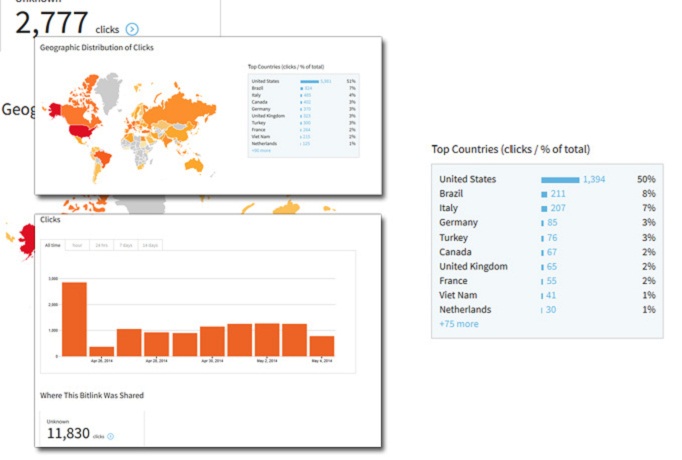Click the large Top Countries heading
The height and width of the screenshot is (460, 682).
pyautogui.click(x=511, y=149)
